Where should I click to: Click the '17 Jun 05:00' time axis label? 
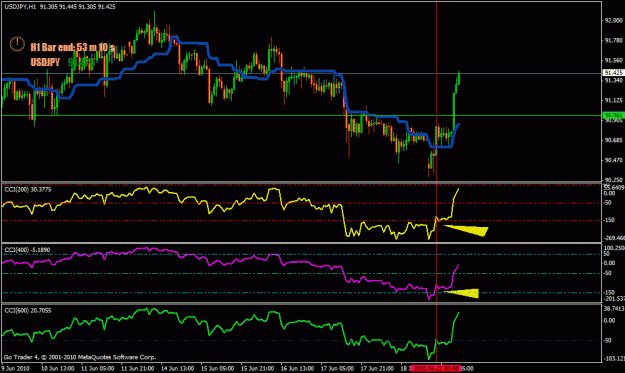click(337, 369)
